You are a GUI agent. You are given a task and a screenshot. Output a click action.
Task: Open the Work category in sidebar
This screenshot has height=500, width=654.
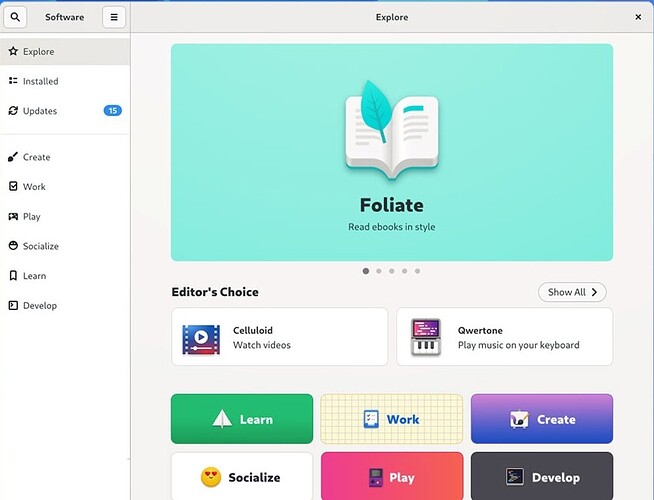(x=65, y=186)
